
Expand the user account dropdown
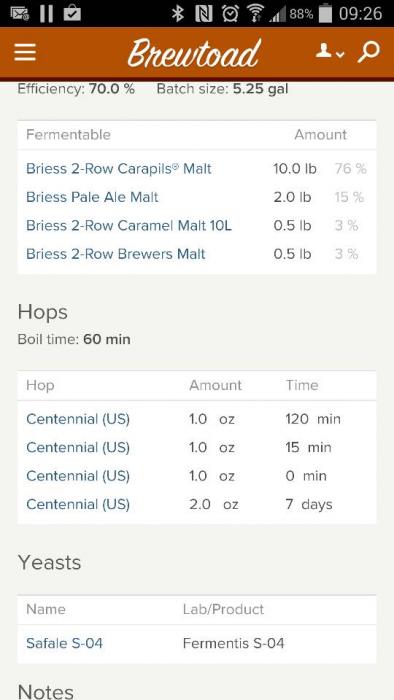pos(330,52)
